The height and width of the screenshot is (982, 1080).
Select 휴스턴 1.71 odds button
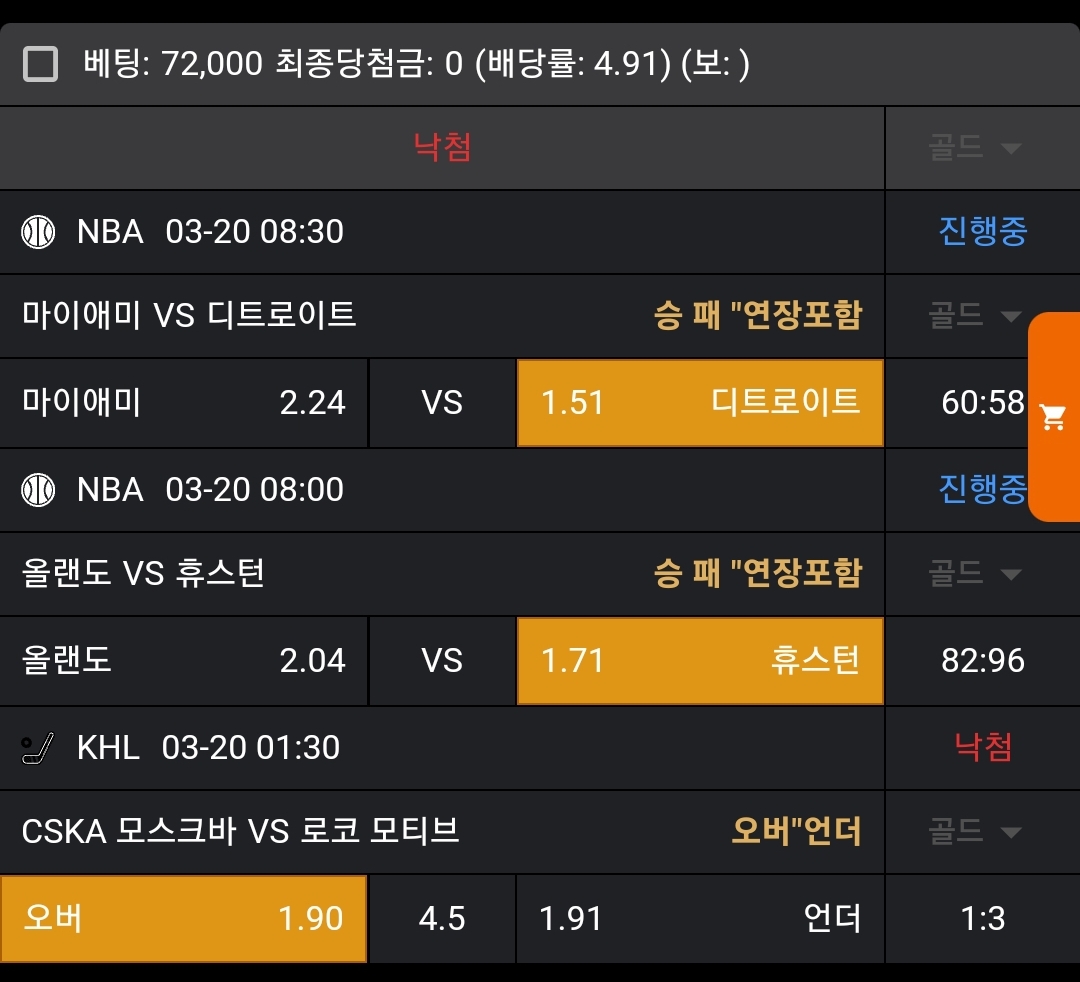point(700,661)
